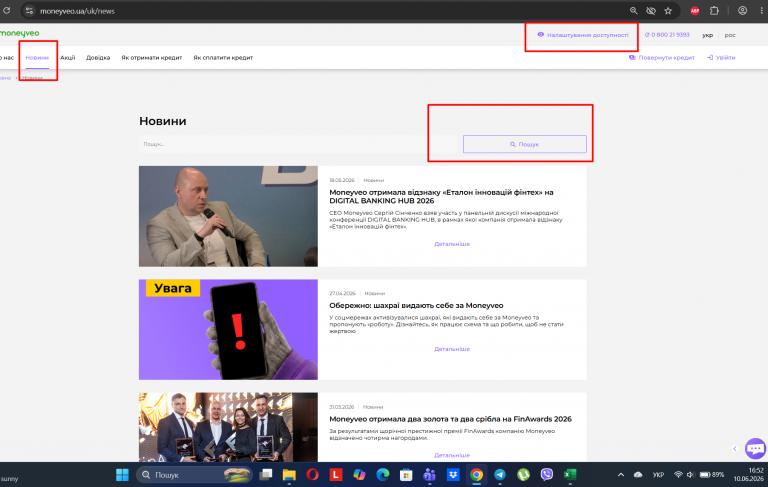Open Як сплатити кредит menu item
Screen dimensions: 768x487
[223, 58]
